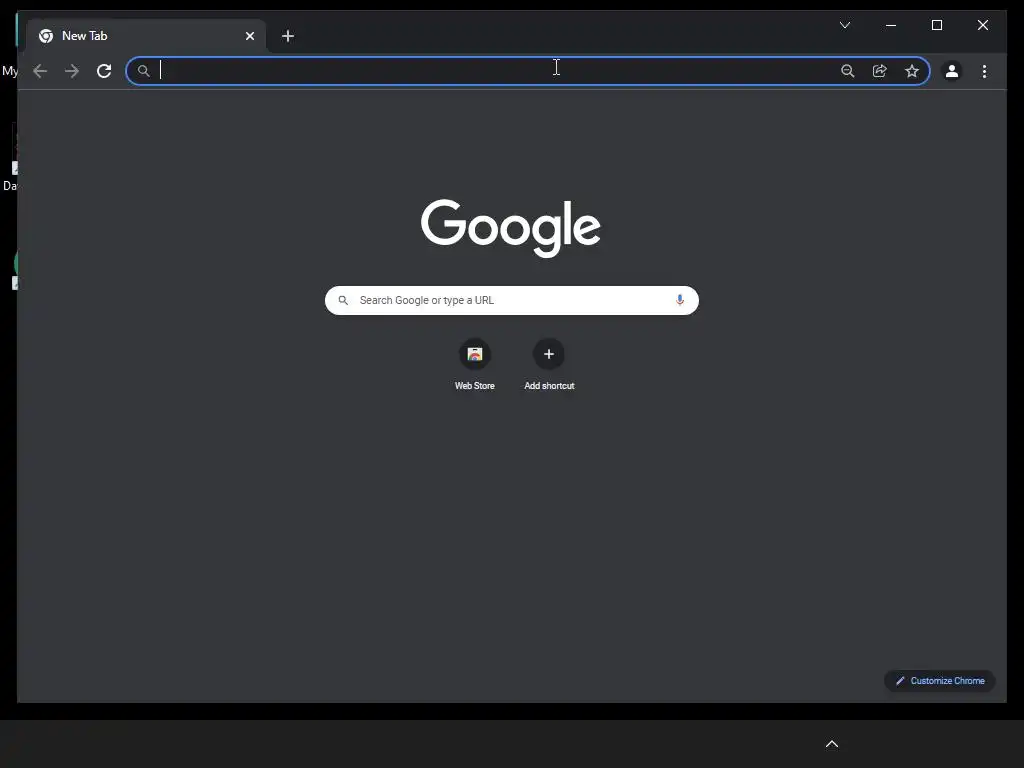
Task: Open the tab search dropdown chevron
Action: pos(845,25)
